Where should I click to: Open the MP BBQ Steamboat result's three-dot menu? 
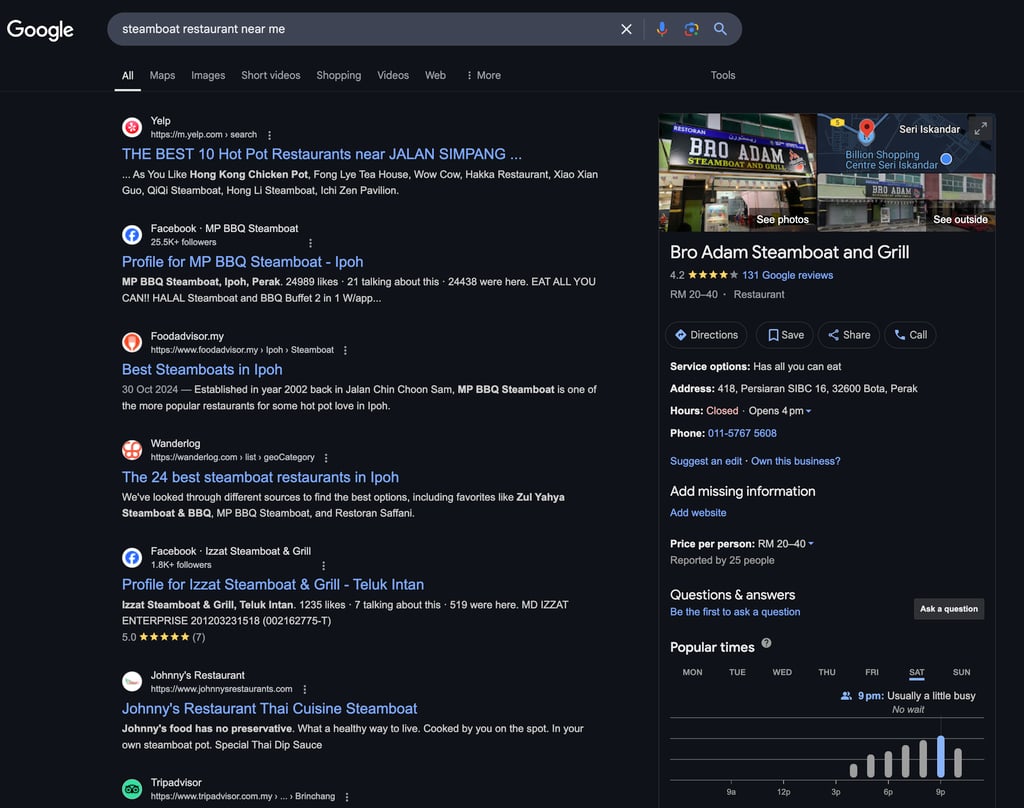310,243
